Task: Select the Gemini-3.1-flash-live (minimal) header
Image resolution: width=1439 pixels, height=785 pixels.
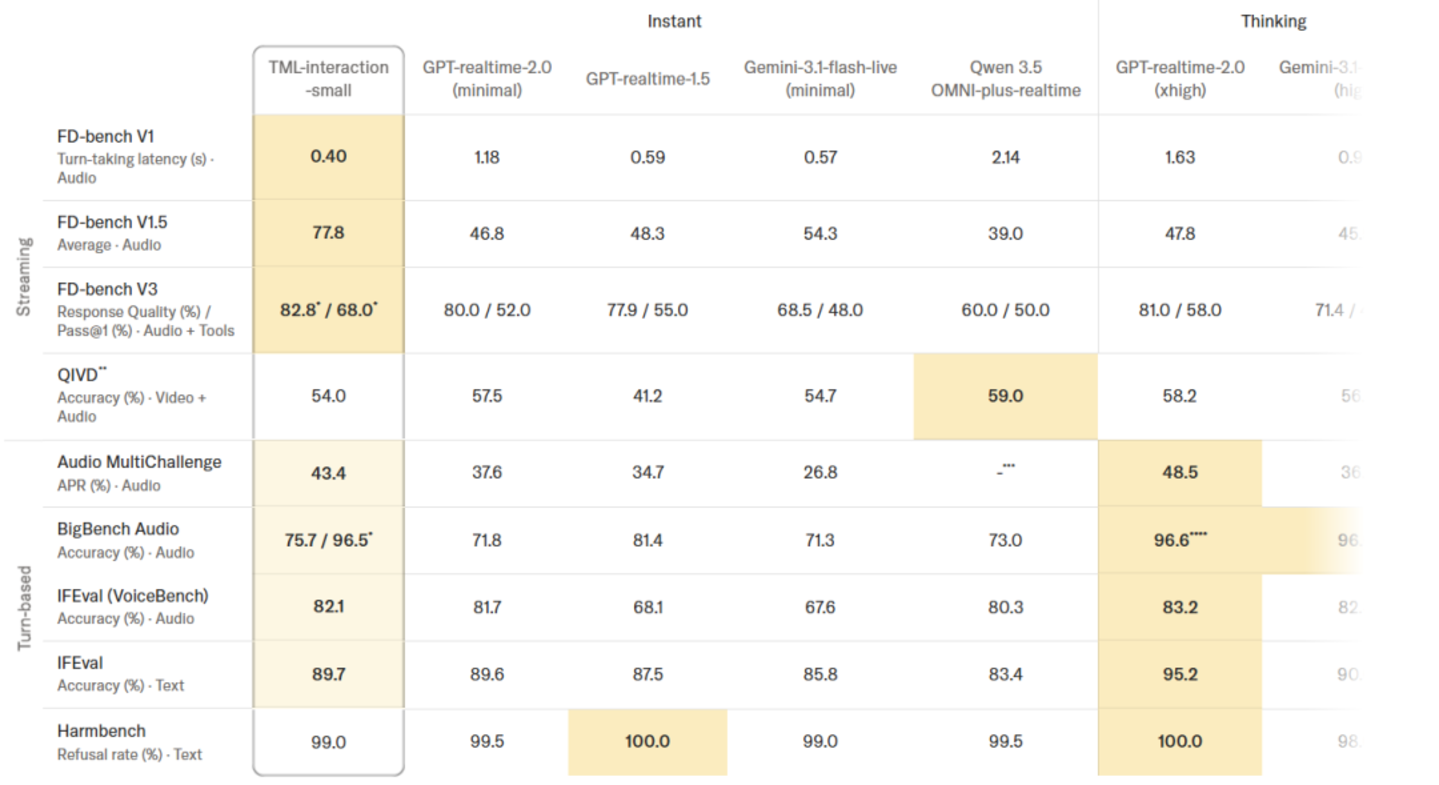Action: (x=820, y=79)
